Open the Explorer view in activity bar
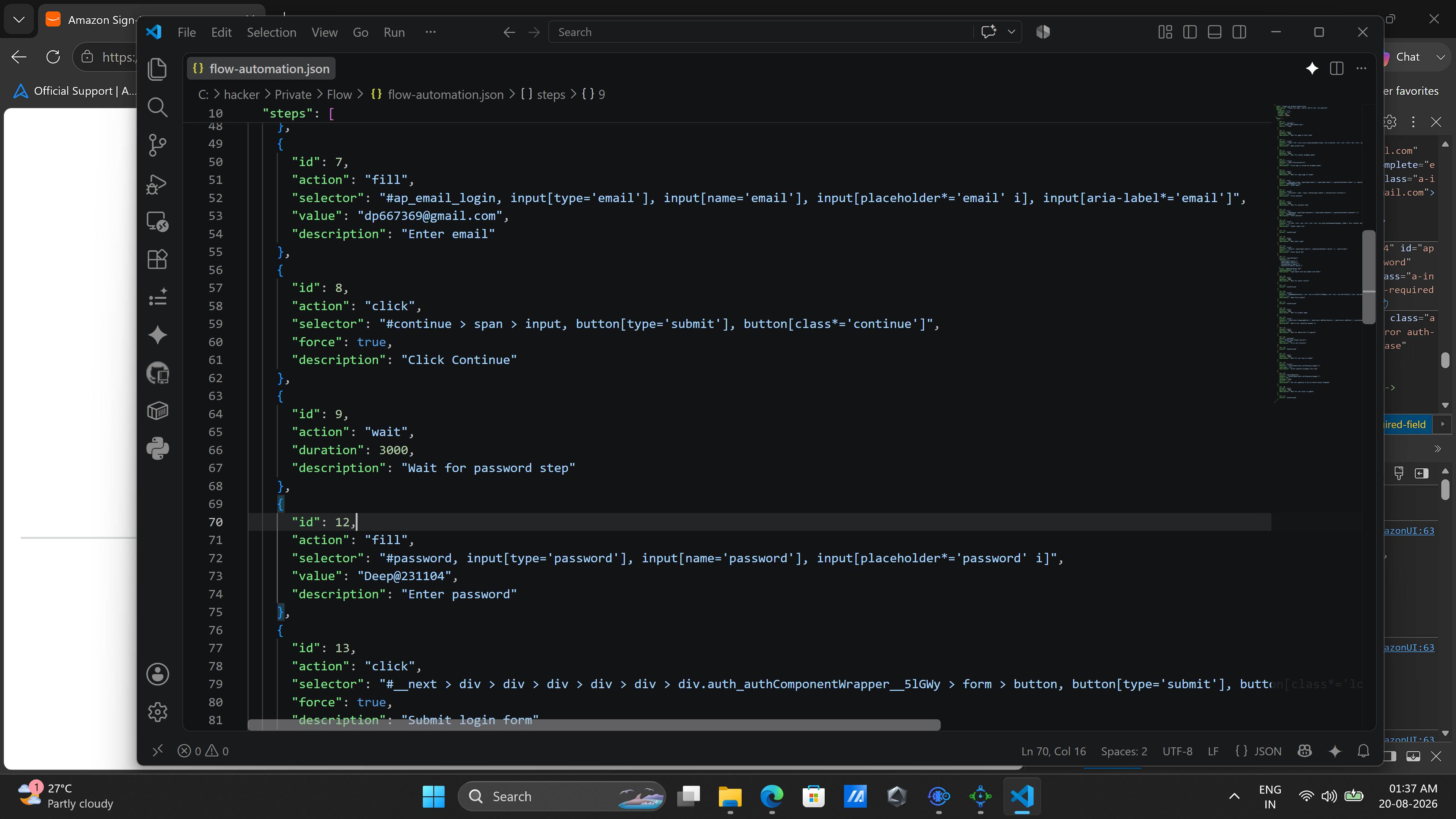1456x819 pixels. (157, 69)
